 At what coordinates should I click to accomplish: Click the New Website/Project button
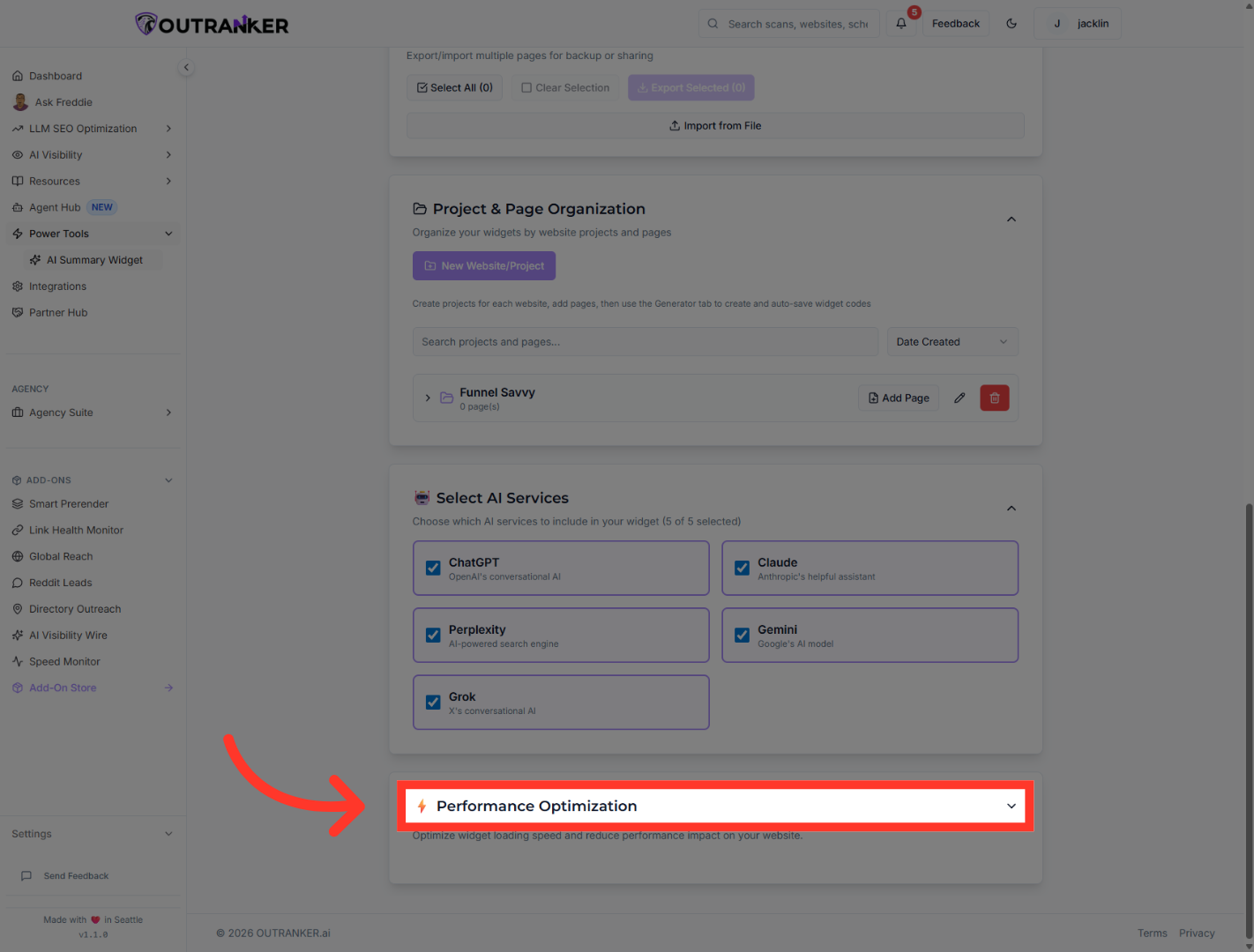483,265
